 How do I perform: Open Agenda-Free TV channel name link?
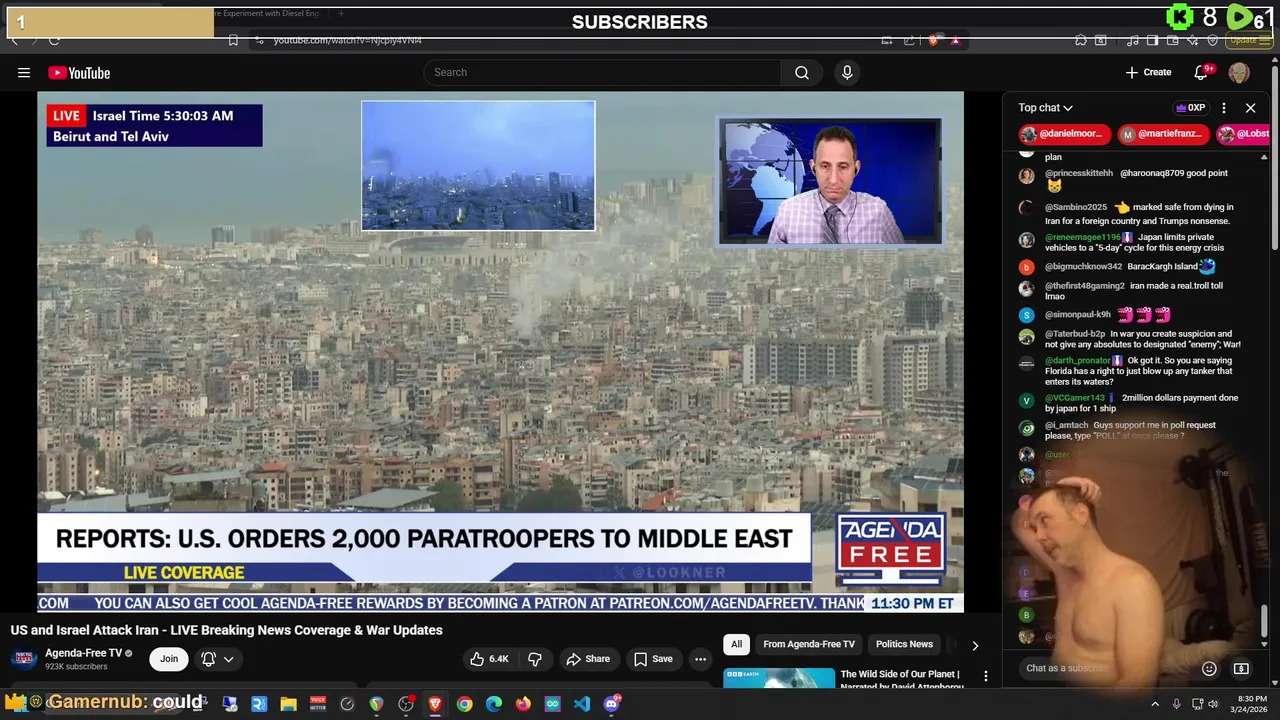point(83,653)
